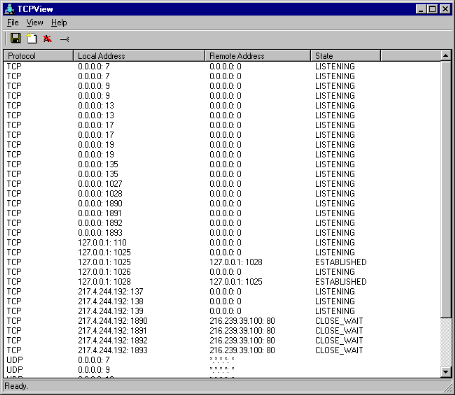Click remote 216.239.39.100:80 in 217.4.244.192:1891 row
This screenshot has height=395, width=455.
click(242, 331)
